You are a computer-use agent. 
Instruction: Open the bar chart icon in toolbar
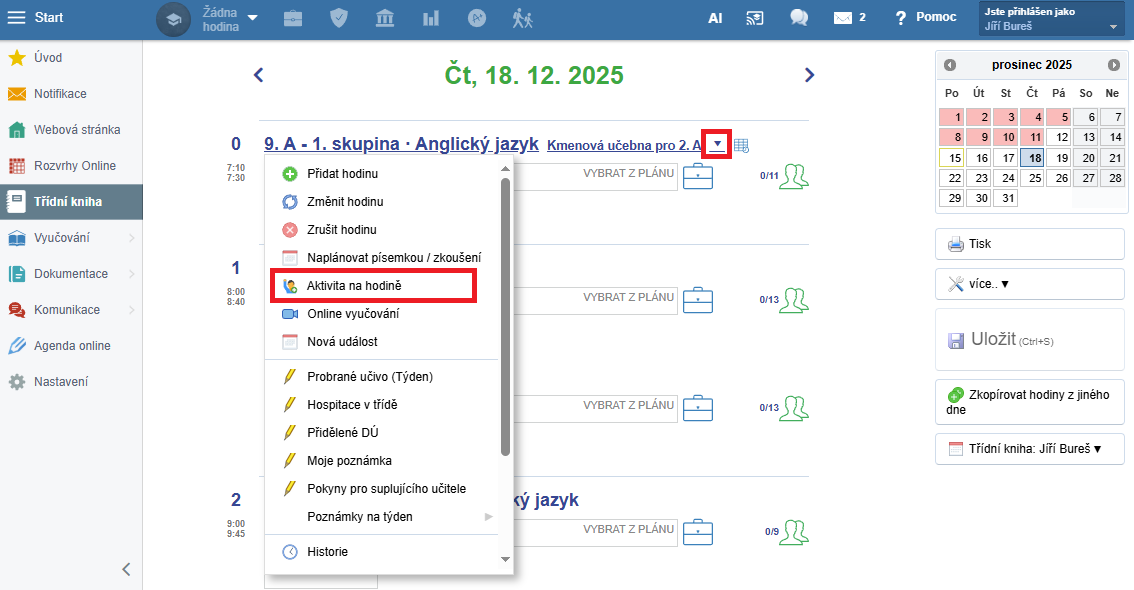431,18
